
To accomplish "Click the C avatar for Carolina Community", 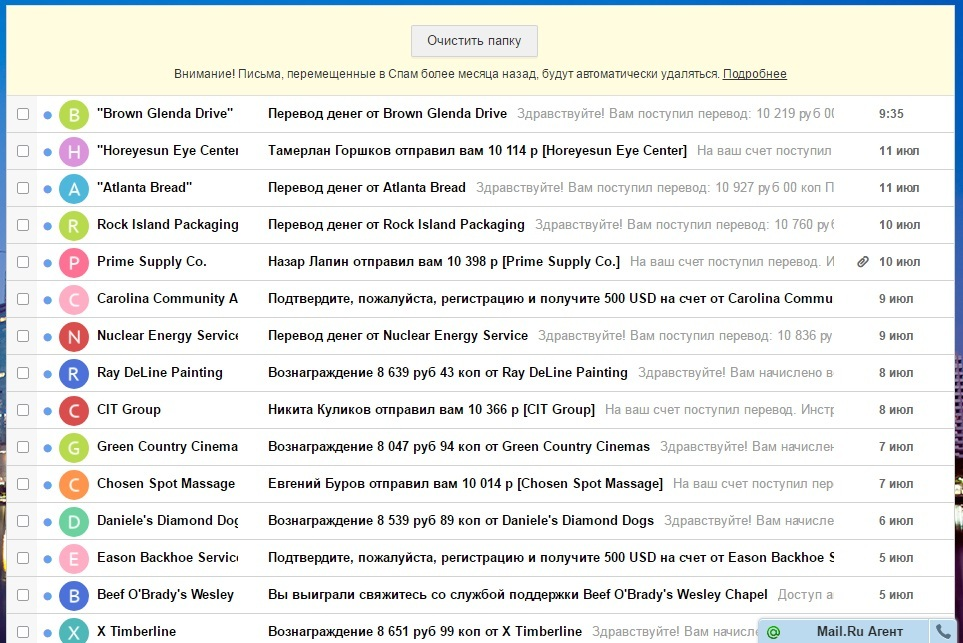I will pos(74,299).
